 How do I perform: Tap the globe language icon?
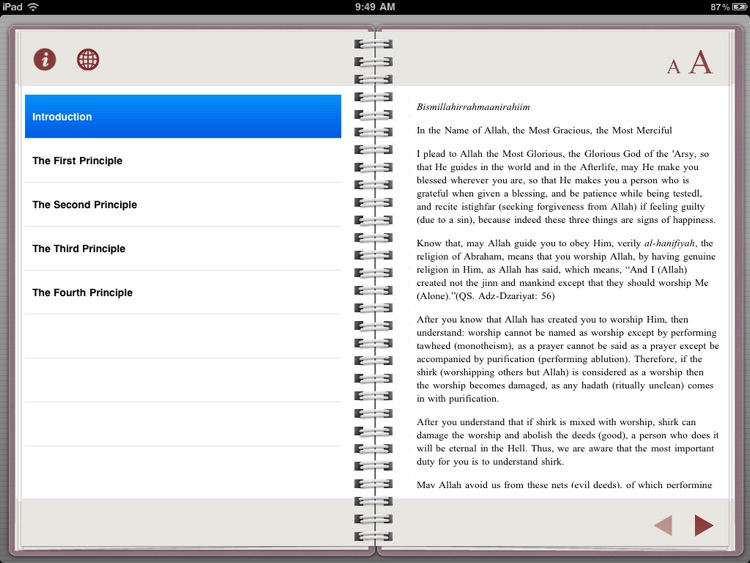[x=88, y=60]
